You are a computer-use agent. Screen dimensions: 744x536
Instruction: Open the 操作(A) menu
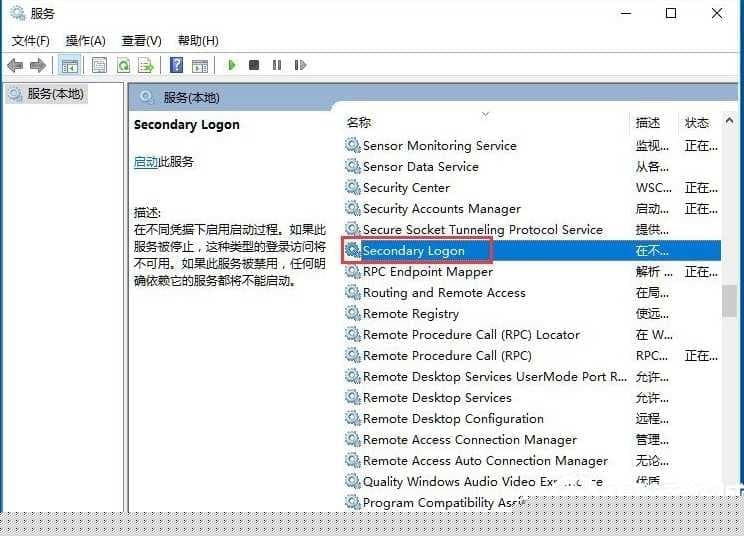pos(85,41)
